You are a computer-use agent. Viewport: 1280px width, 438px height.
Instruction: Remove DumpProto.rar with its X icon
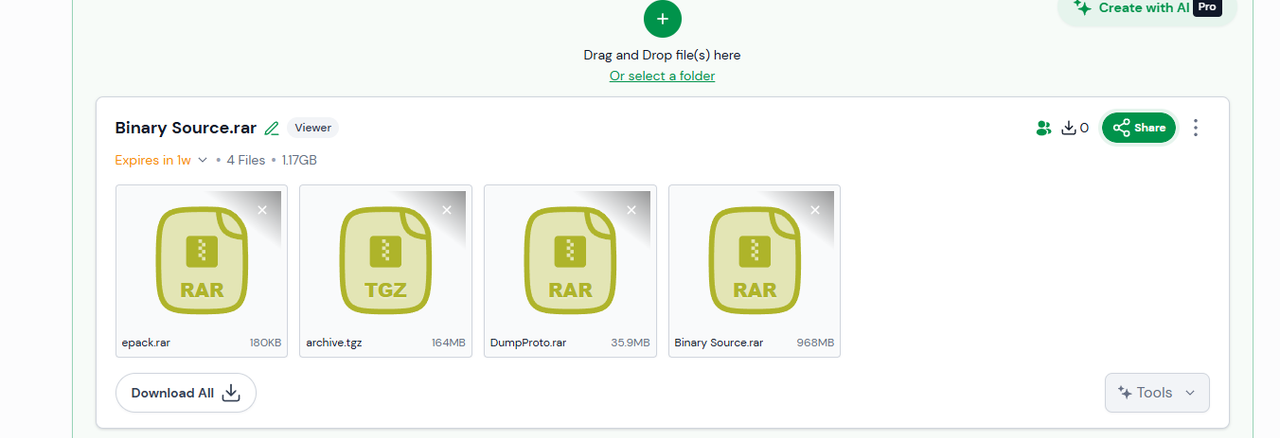coord(631,210)
